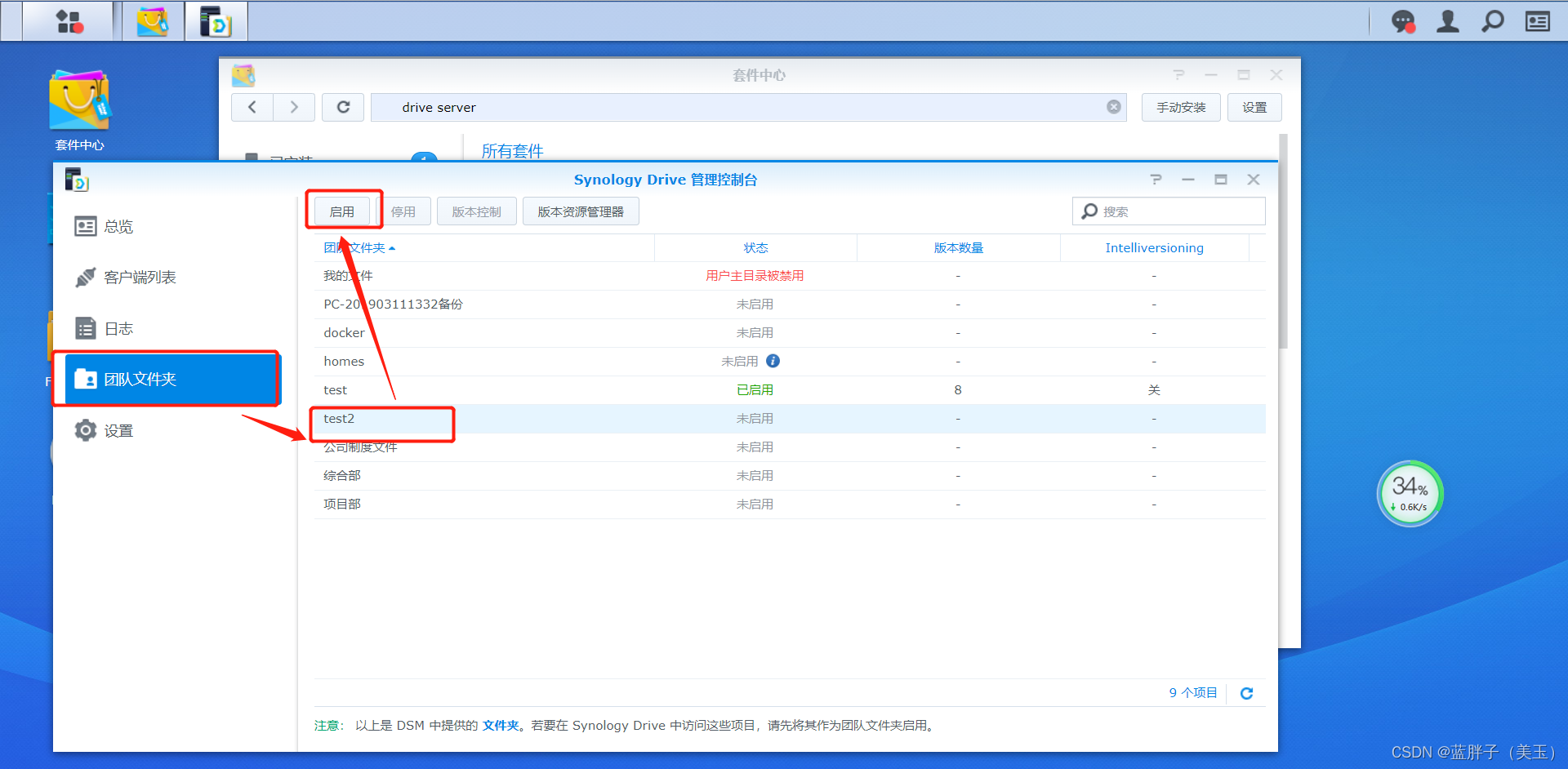Refresh the Package Center page
The height and width of the screenshot is (769, 1568).
tap(343, 107)
